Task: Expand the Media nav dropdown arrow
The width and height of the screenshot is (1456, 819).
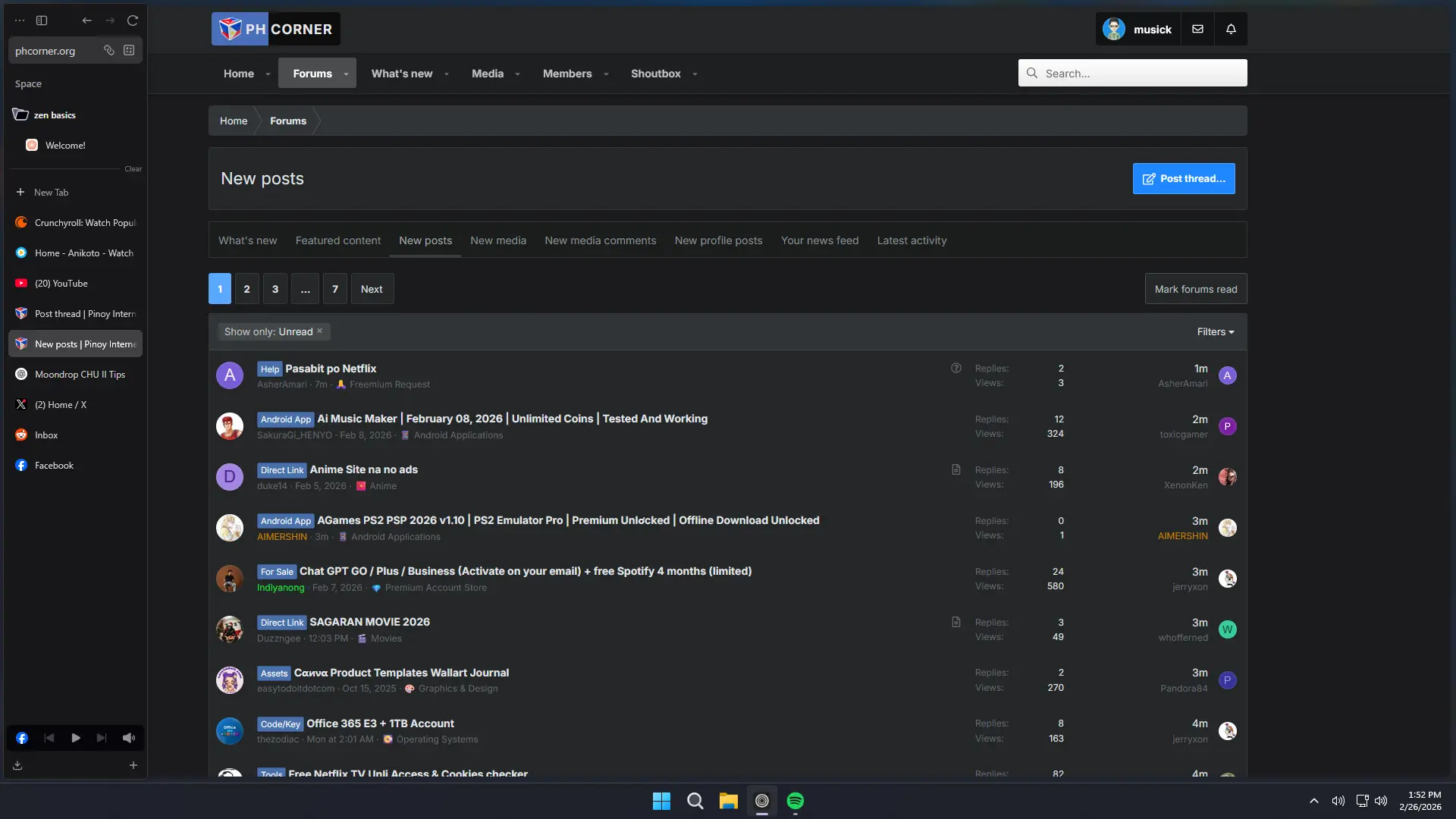Action: pyautogui.click(x=518, y=74)
